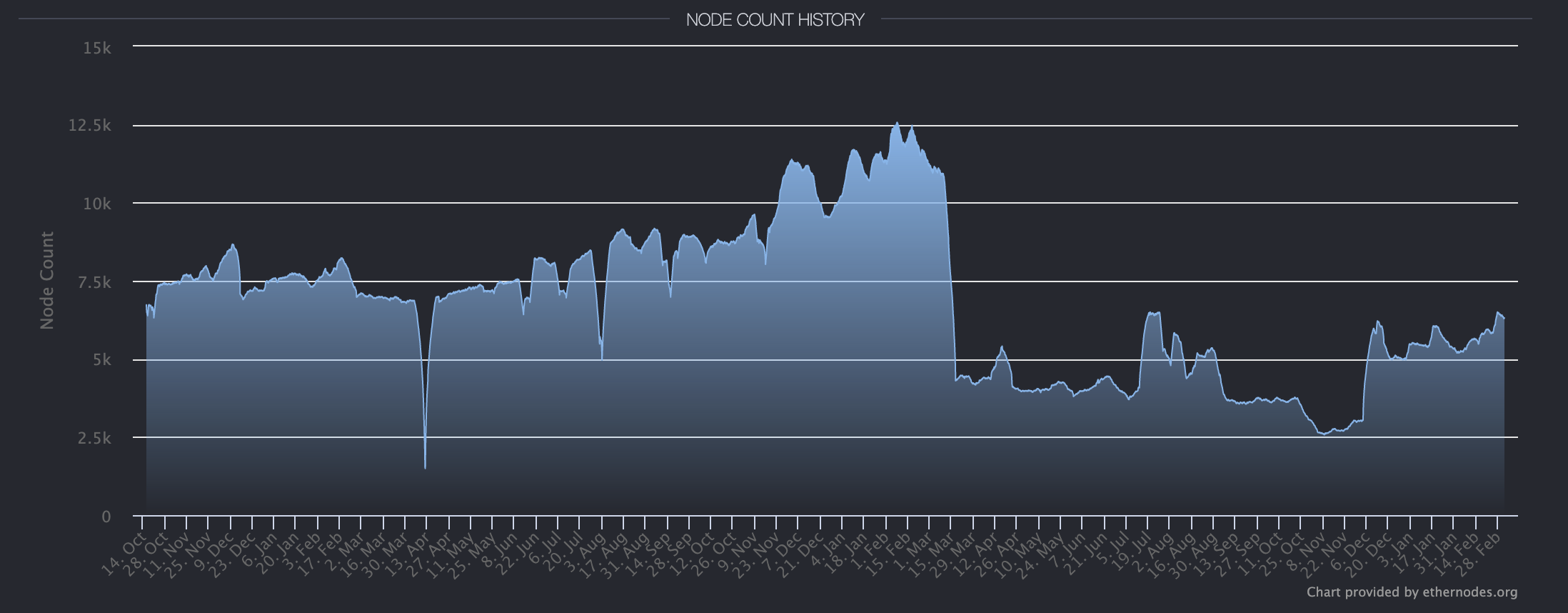Click the highest peak above 12.5k
This screenshot has width=1568, height=613.
897,124
